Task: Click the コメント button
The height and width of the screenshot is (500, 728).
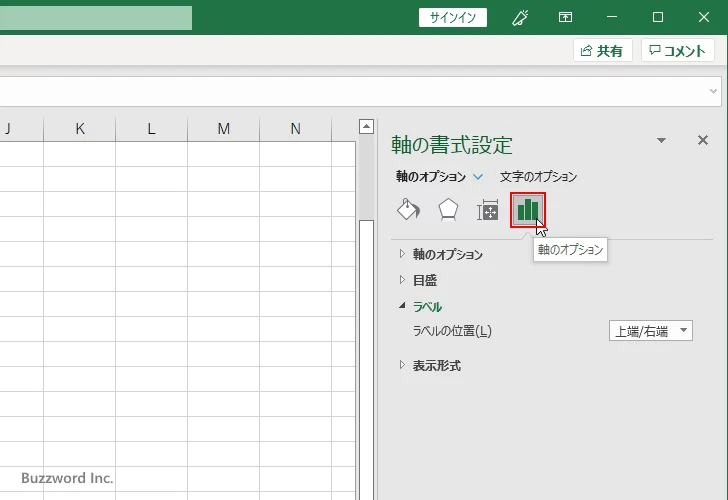Action: coord(677,50)
